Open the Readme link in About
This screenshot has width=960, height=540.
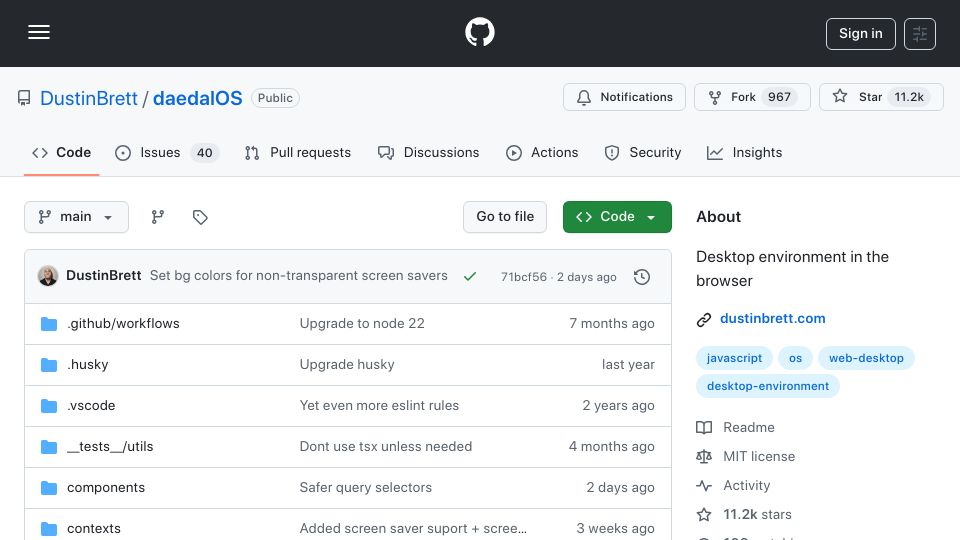click(x=735, y=427)
